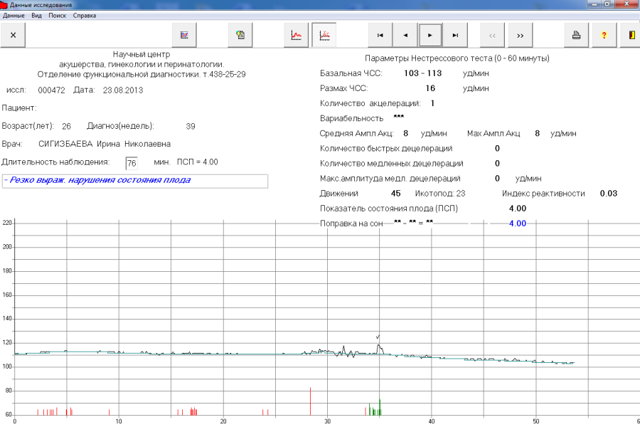640x432 pixels.
Task: Click the conclusion box 'Резко выраж. нарушения состояния плода'
Action: coord(135,181)
